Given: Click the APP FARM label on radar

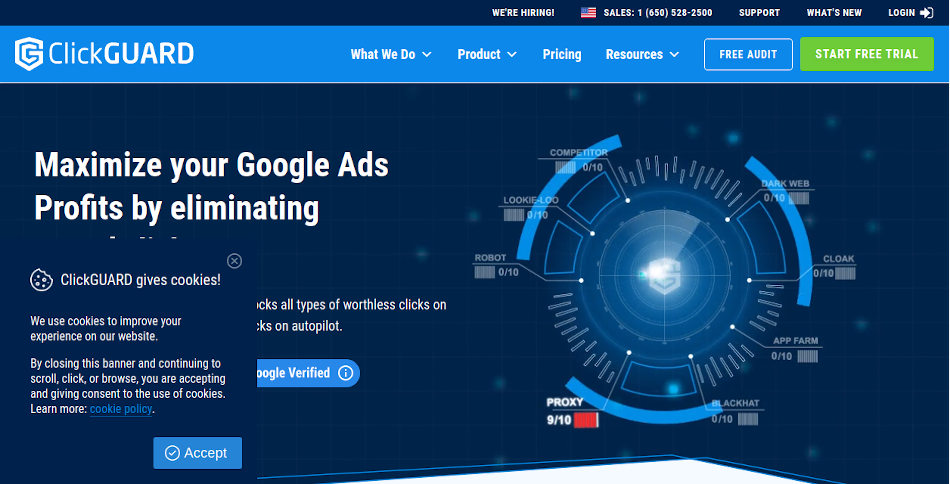Looking at the screenshot, I should [x=796, y=341].
